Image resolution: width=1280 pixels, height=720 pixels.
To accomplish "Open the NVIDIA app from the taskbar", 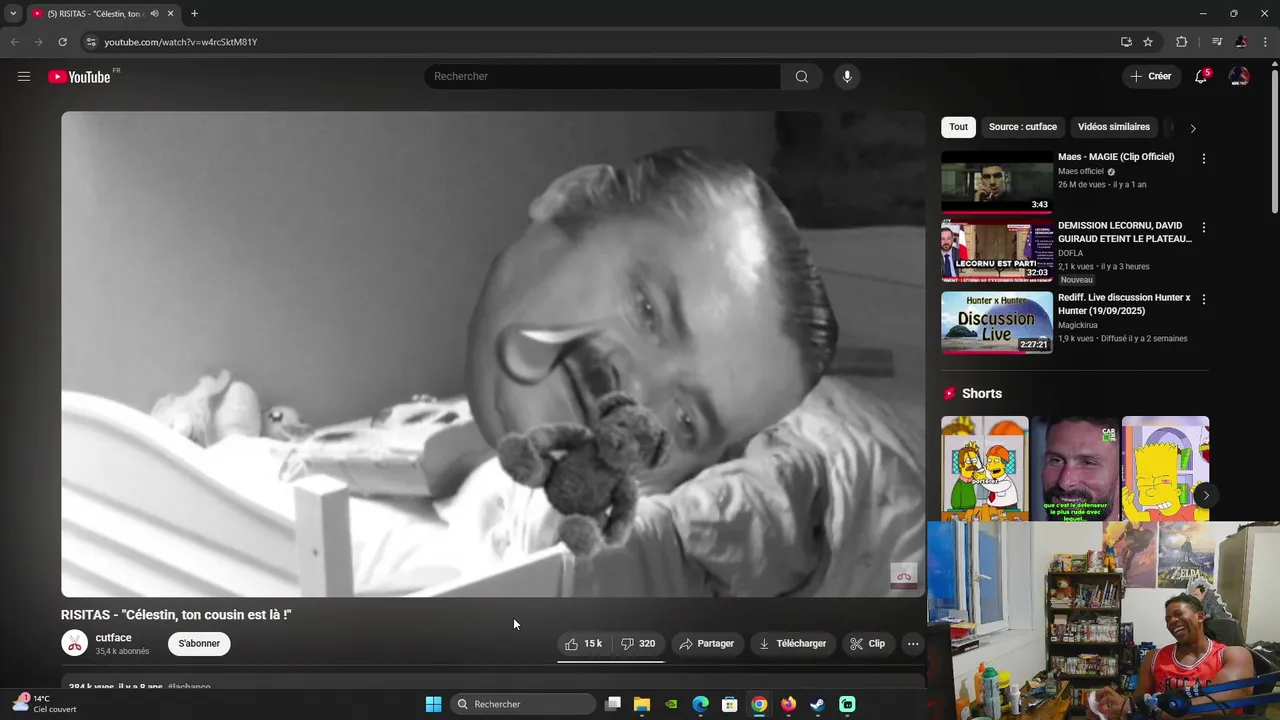I will pyautogui.click(x=671, y=704).
